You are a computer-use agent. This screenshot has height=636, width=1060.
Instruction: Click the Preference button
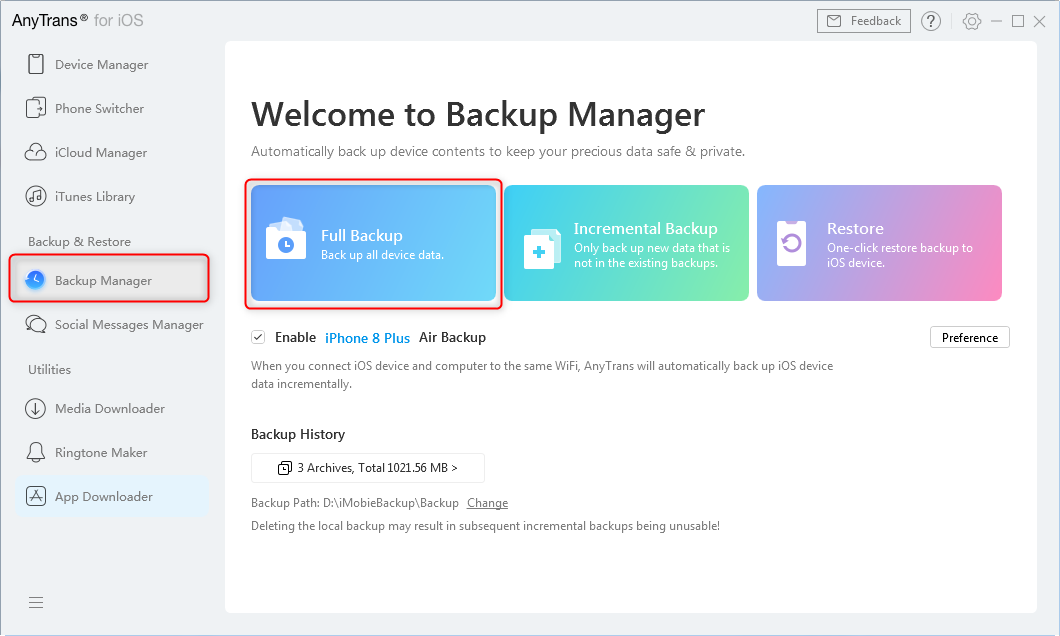coord(969,337)
